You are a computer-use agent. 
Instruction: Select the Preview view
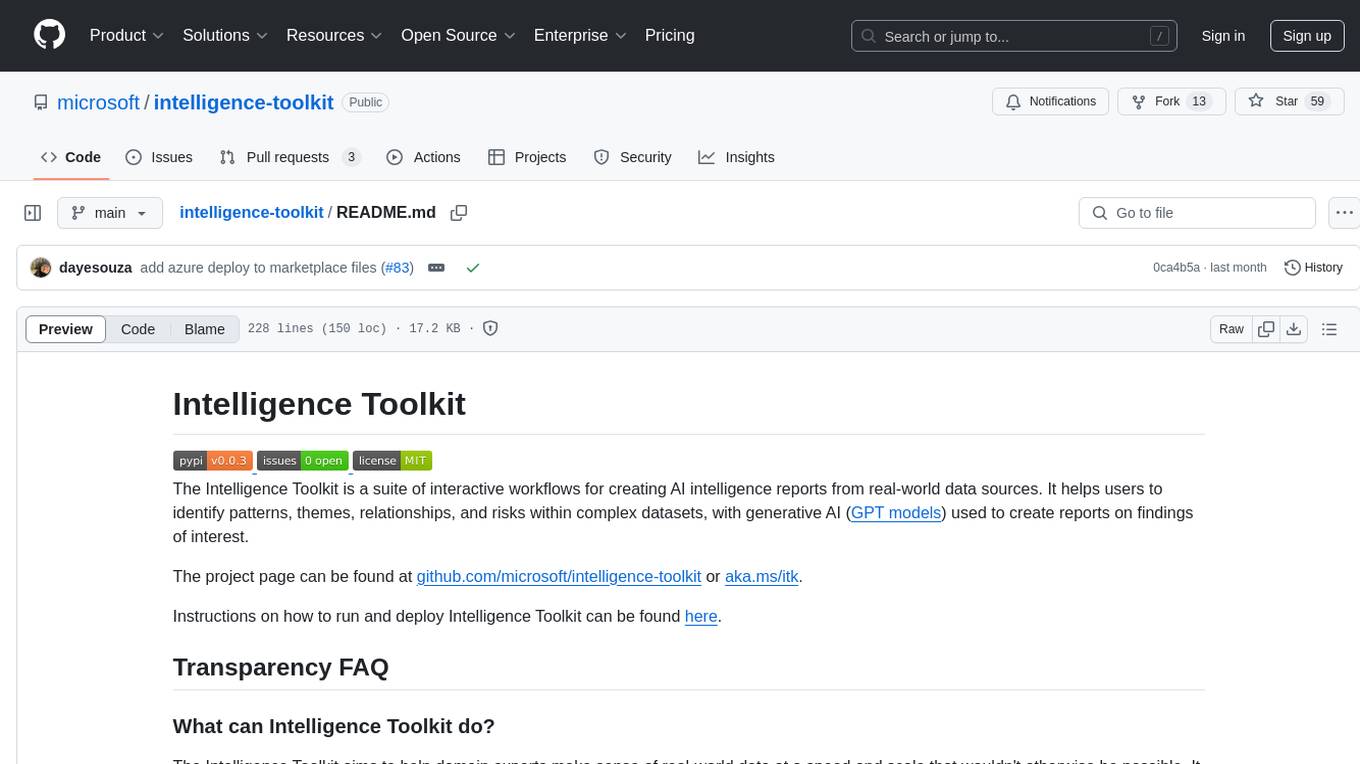tap(66, 329)
